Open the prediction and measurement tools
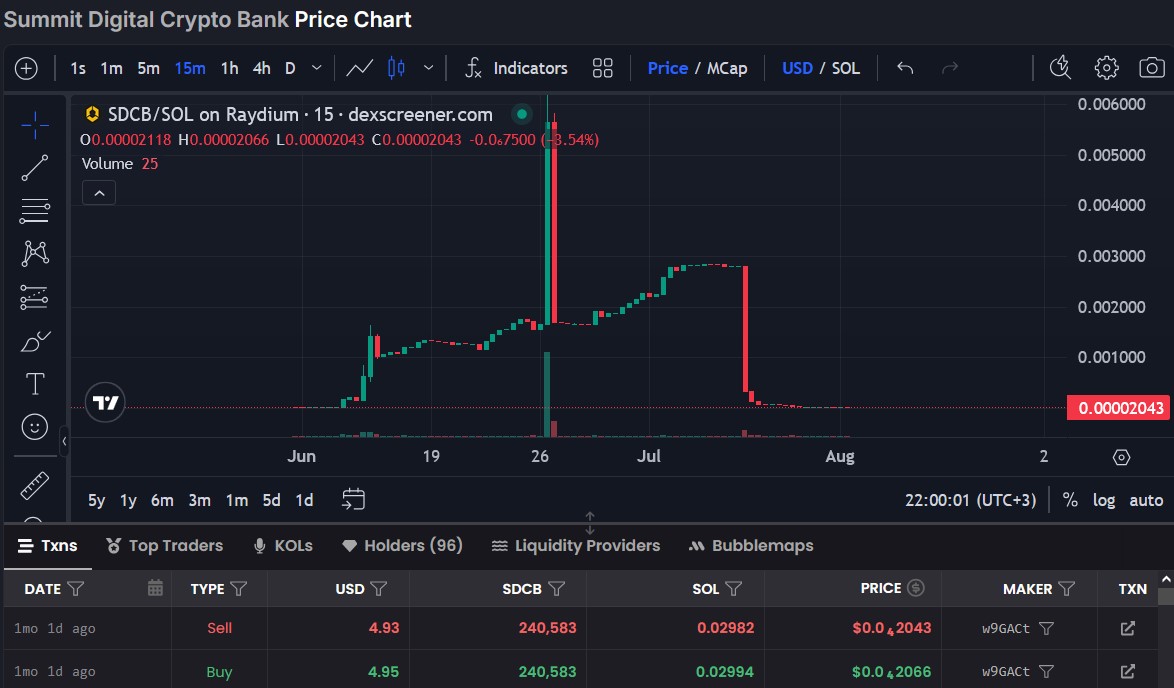The width and height of the screenshot is (1174, 688). [x=34, y=297]
